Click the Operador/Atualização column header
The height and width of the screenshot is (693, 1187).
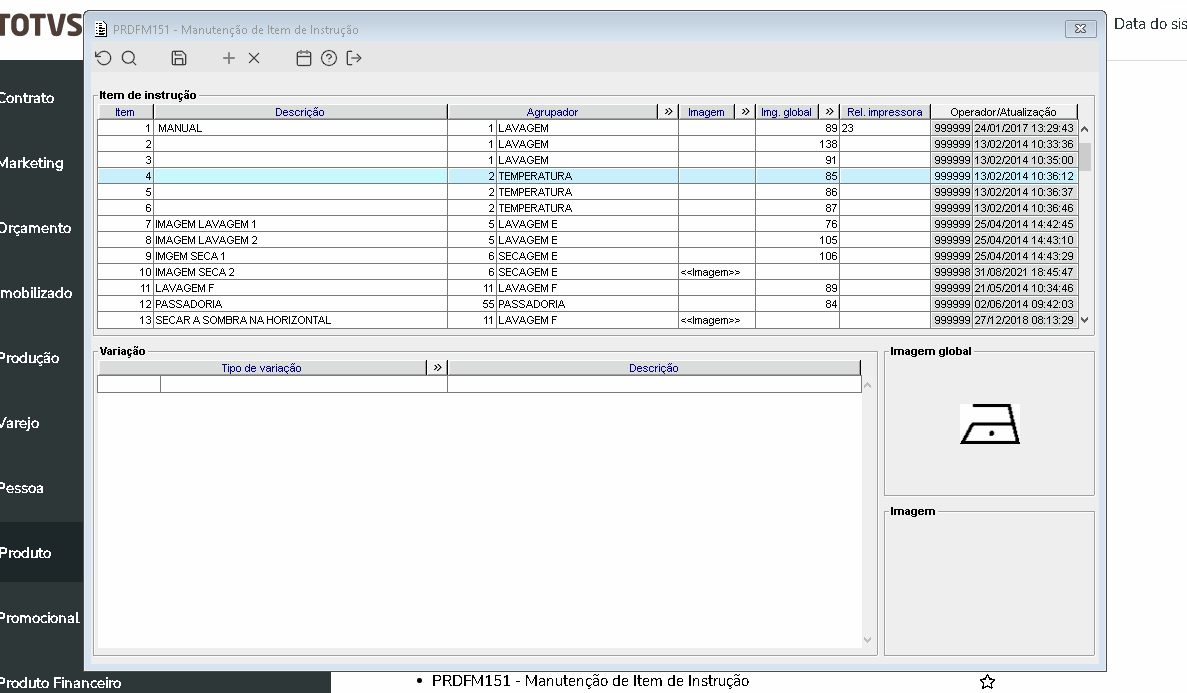(1003, 112)
